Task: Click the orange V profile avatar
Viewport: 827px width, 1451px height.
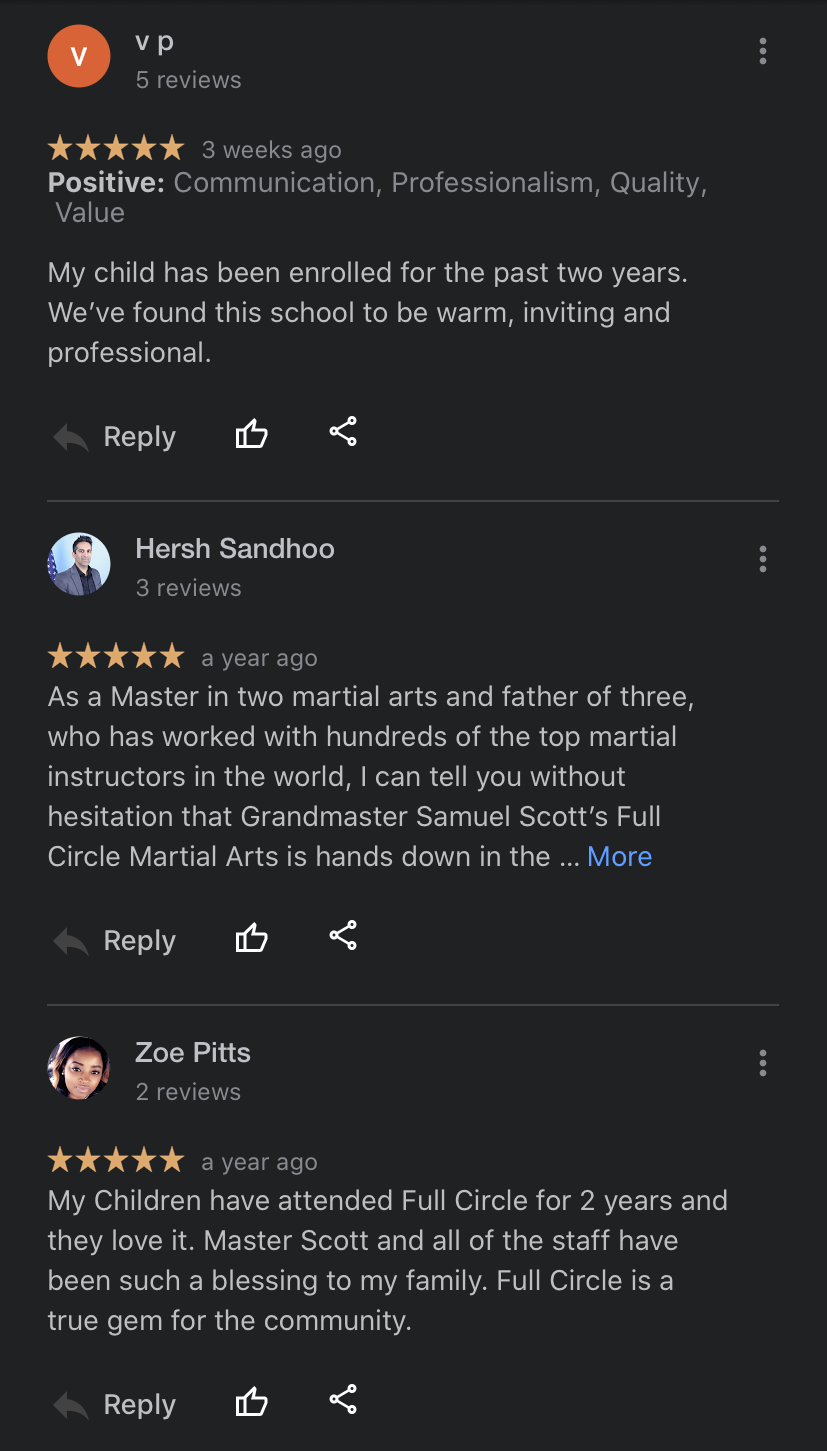Action: 79,56
